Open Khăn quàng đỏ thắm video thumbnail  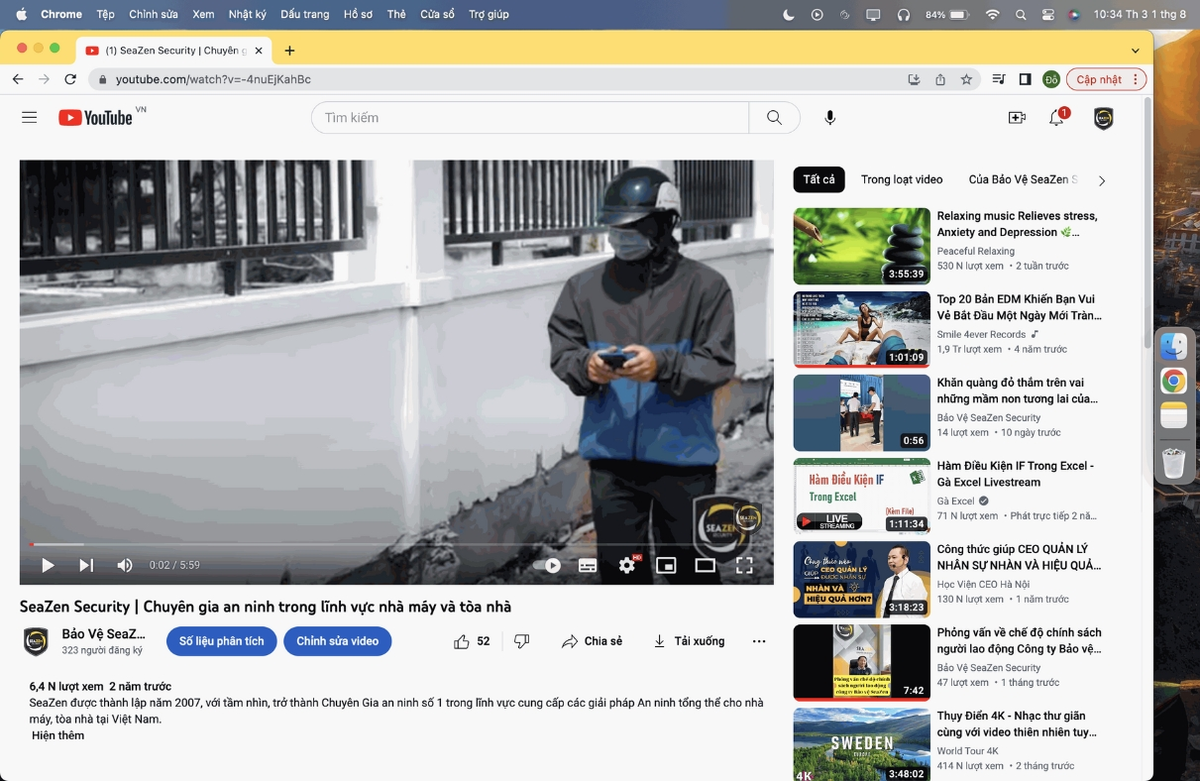click(x=862, y=413)
